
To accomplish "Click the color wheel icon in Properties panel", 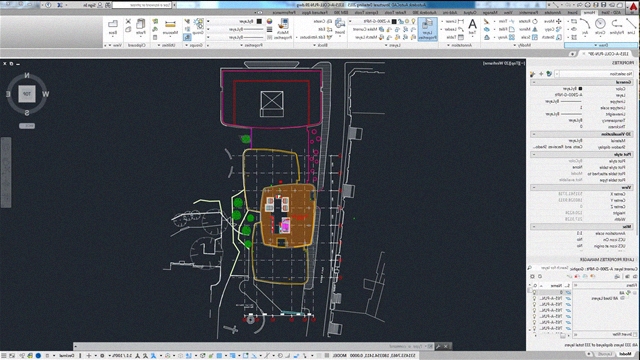I will click(x=269, y=21).
